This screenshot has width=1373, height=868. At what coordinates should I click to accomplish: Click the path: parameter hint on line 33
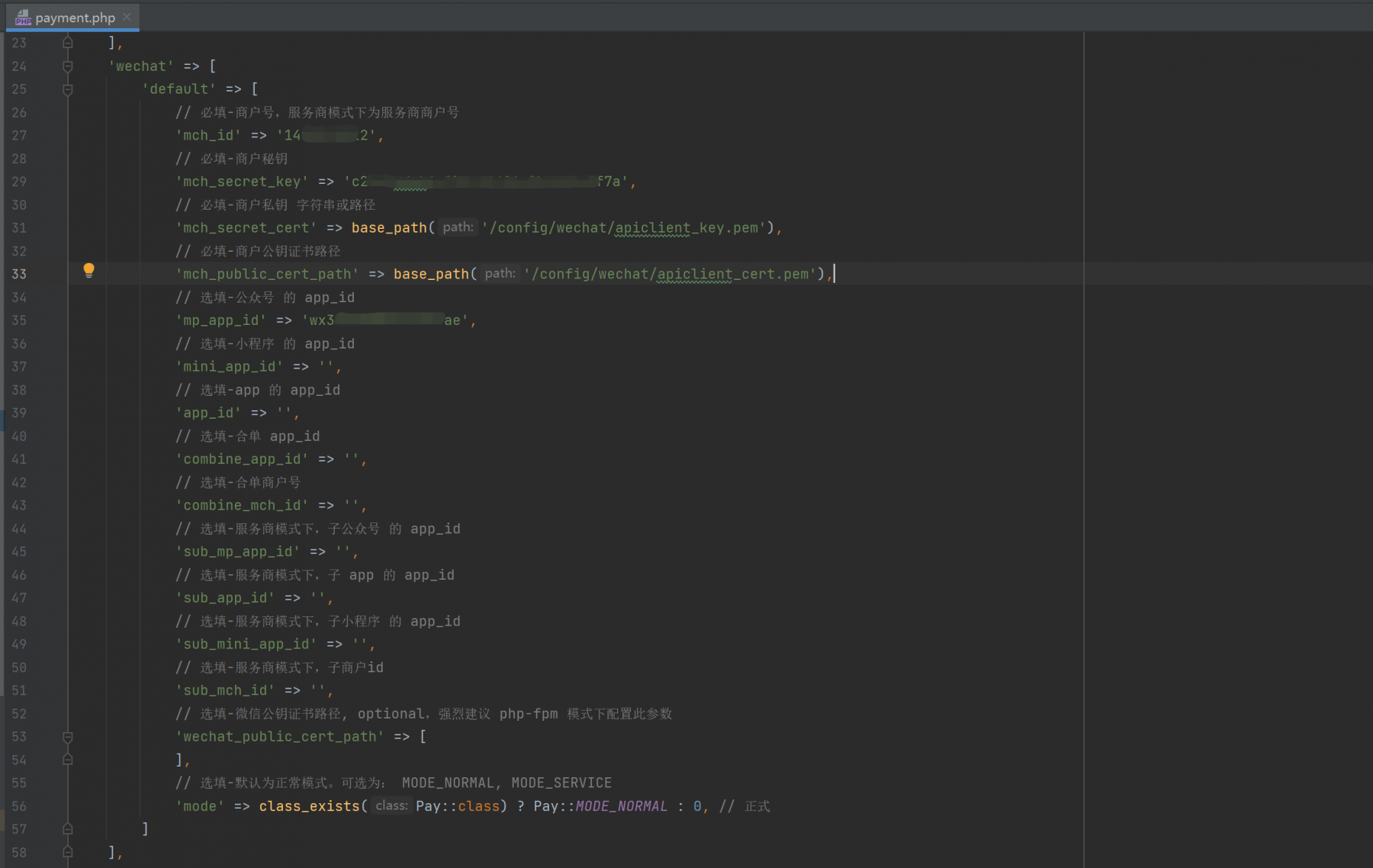click(500, 274)
